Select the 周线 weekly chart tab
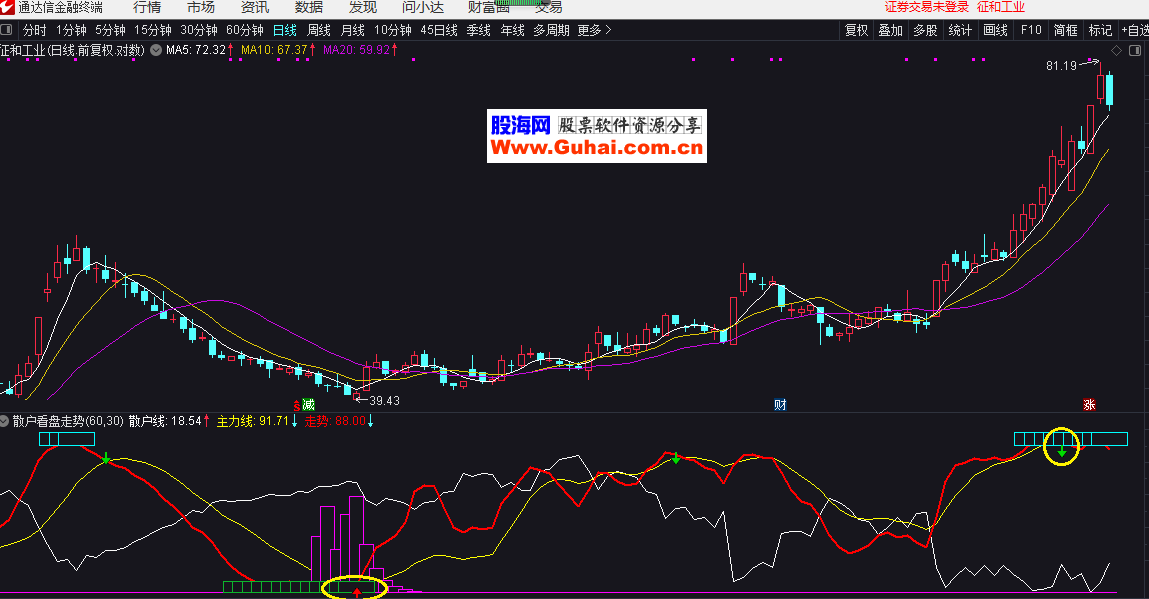Screen dimensions: 1149x599 pos(319,30)
